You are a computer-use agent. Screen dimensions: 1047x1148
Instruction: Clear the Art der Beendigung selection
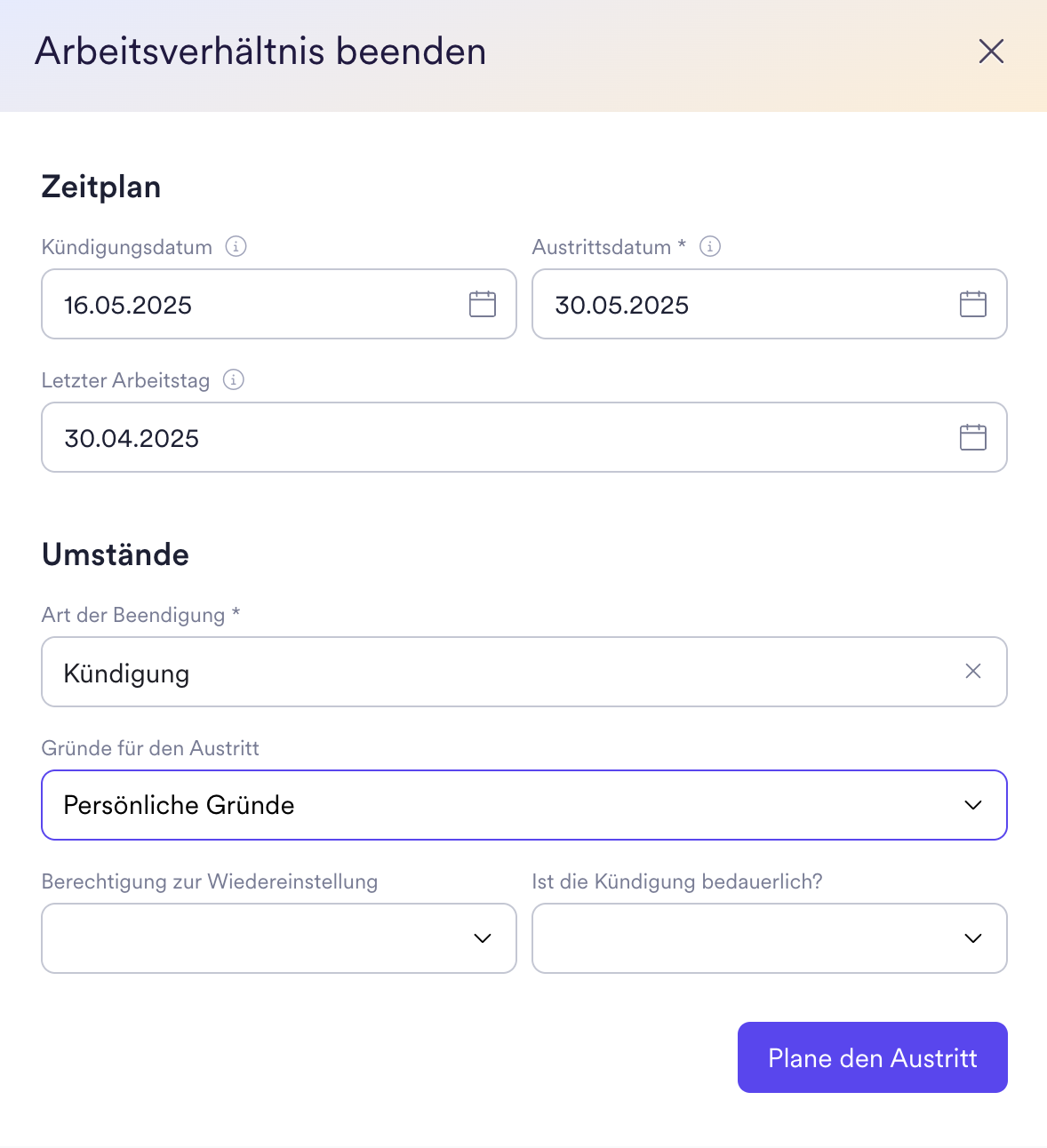972,672
